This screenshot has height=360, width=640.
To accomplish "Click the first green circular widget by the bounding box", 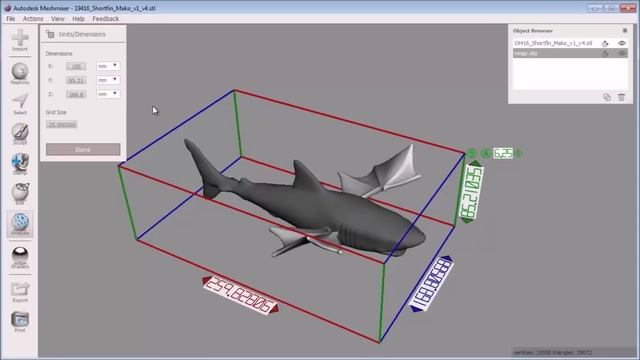I will [x=472, y=153].
